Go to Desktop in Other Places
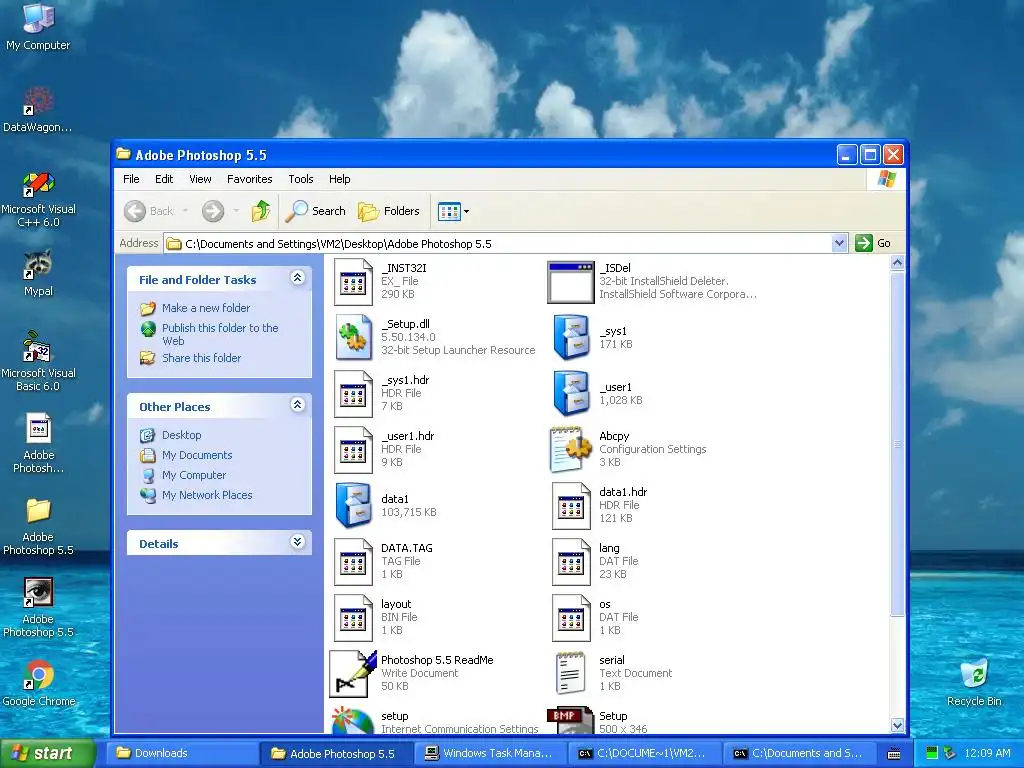 [x=182, y=435]
